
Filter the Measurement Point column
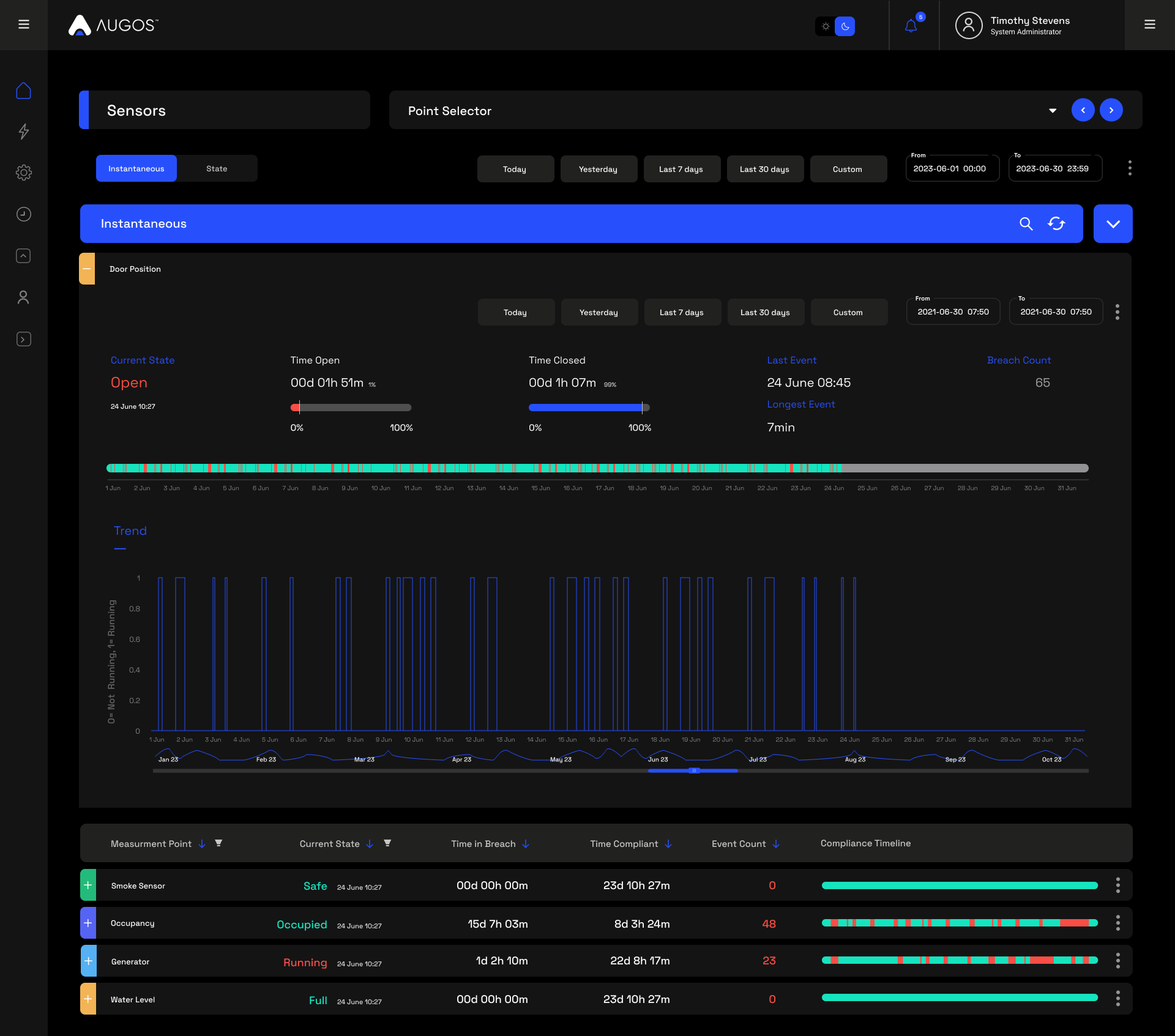[218, 843]
